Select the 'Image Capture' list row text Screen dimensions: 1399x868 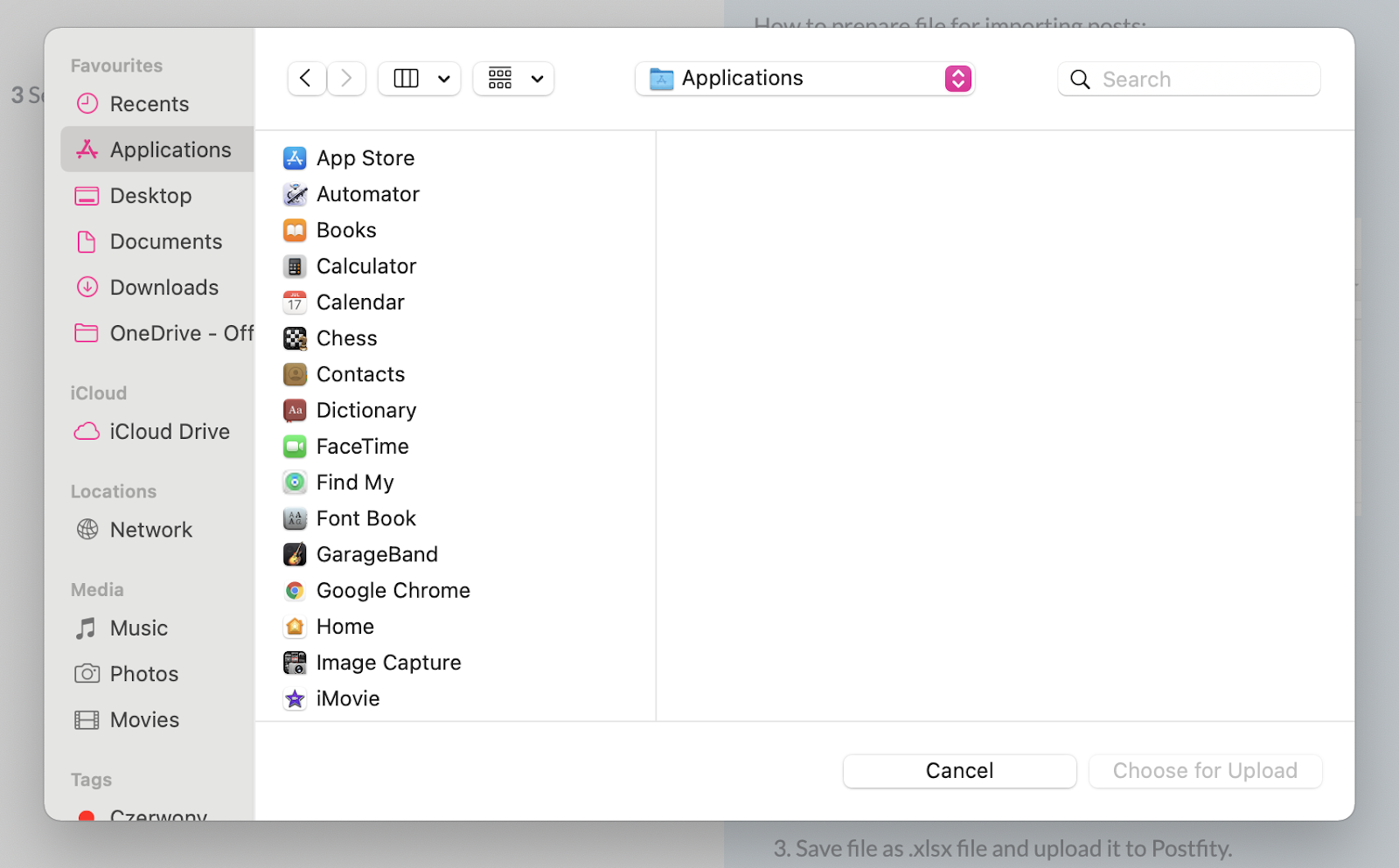point(389,663)
